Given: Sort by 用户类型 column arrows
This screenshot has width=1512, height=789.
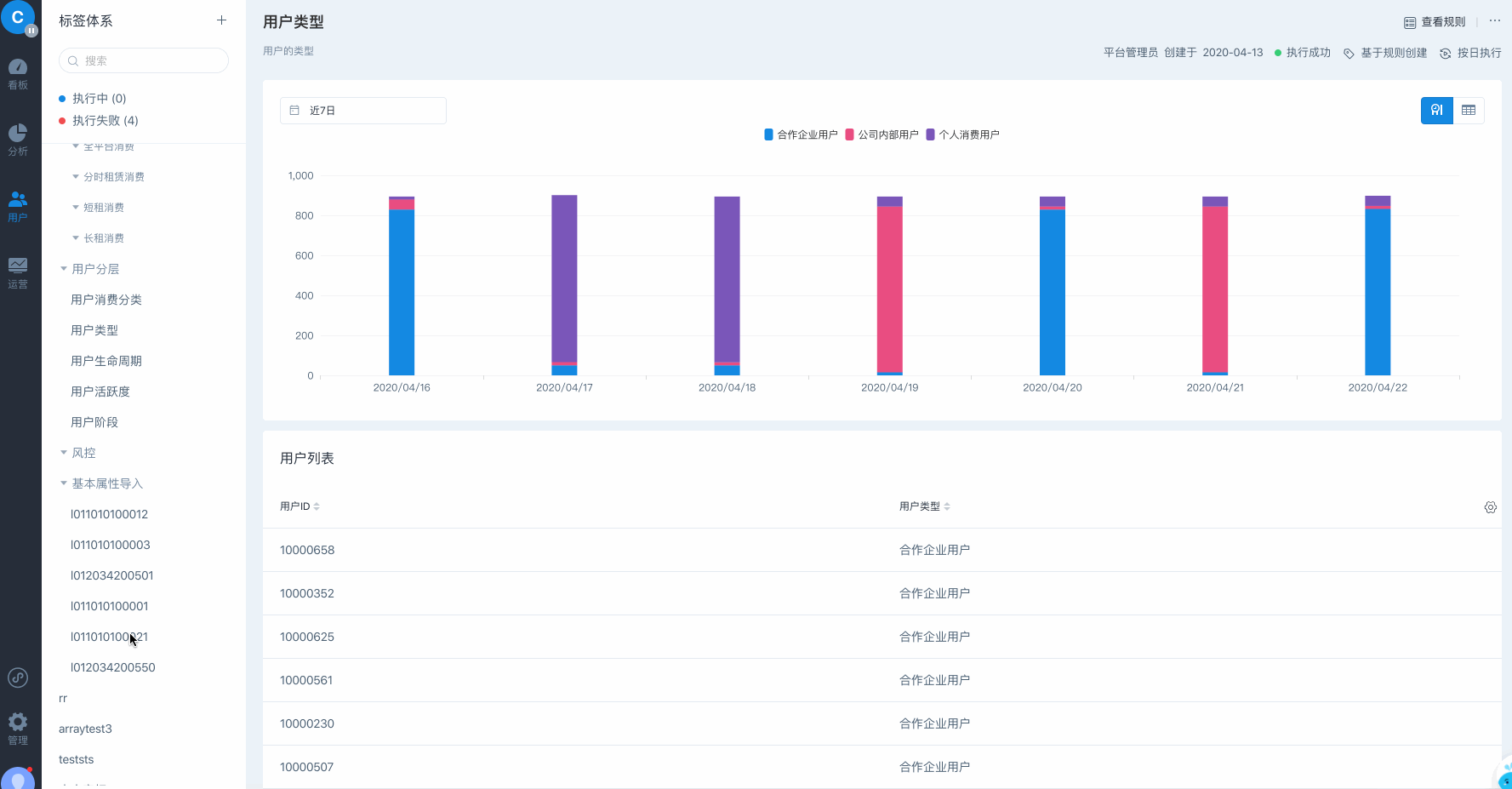Looking at the screenshot, I should 947,506.
